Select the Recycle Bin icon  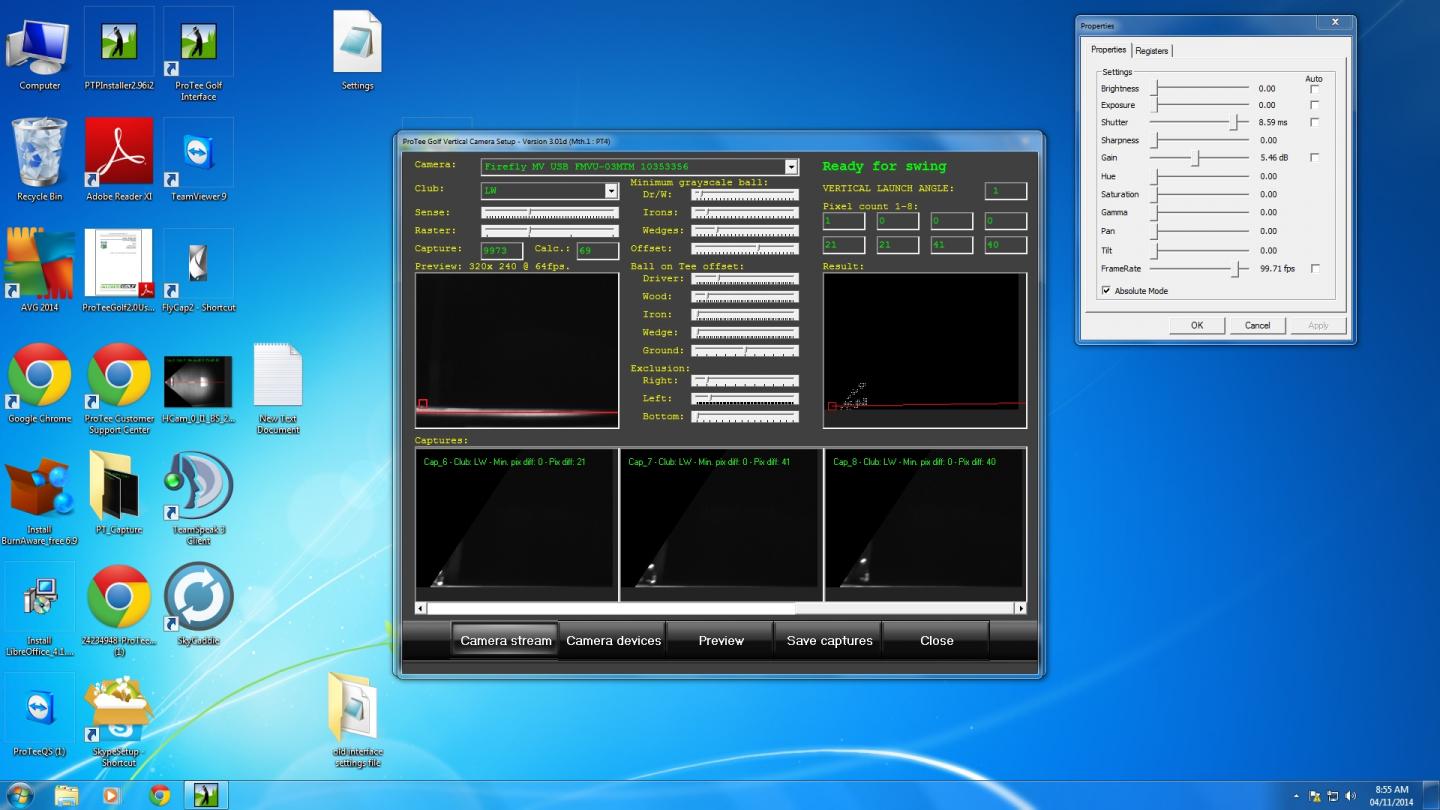40,160
